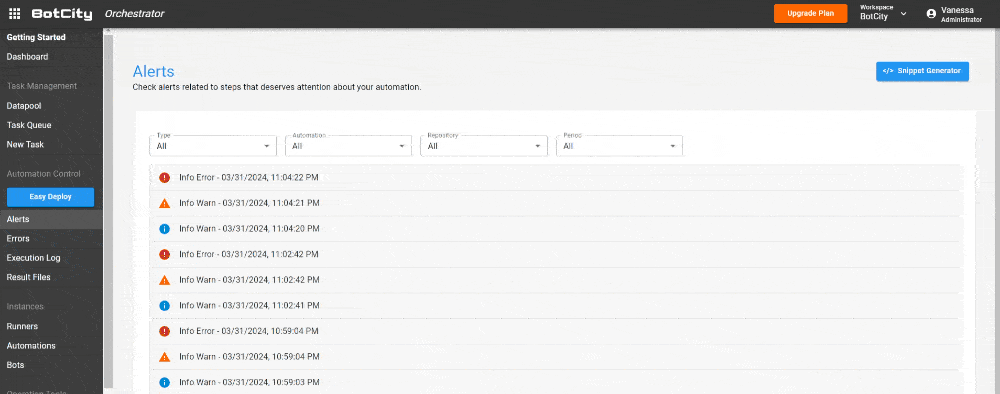This screenshot has height=394, width=1000.
Task: Click the Snippet Generator button
Action: tap(922, 71)
